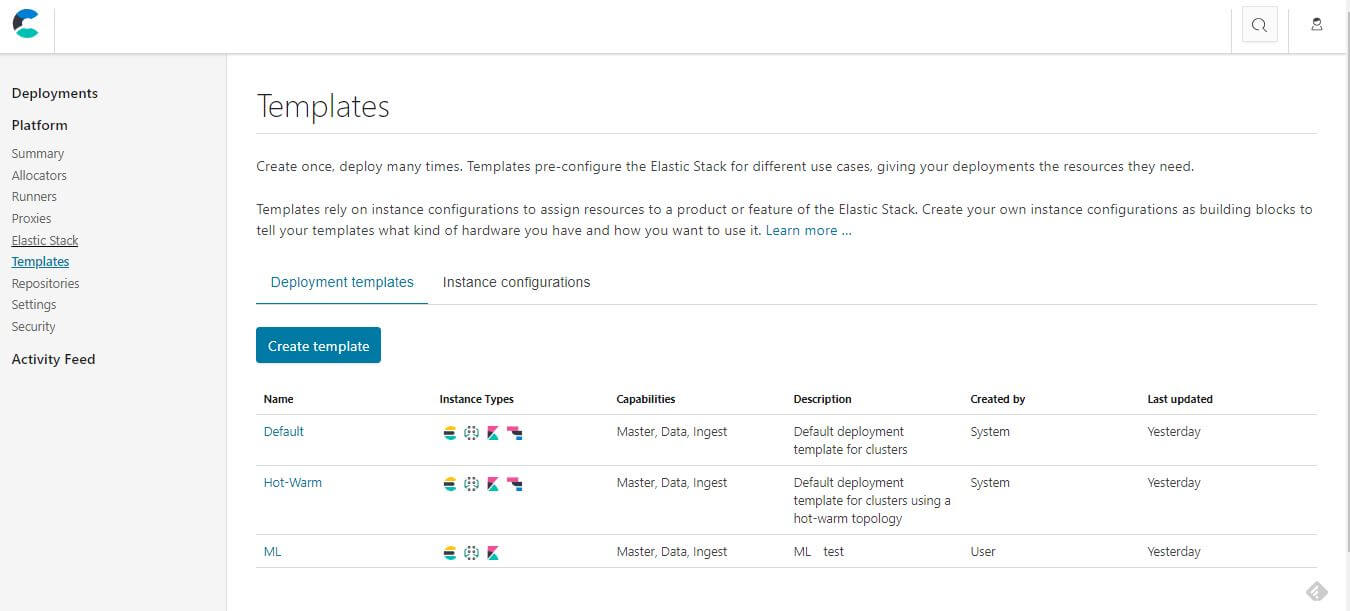Click Kibana icon in ML row

(493, 553)
